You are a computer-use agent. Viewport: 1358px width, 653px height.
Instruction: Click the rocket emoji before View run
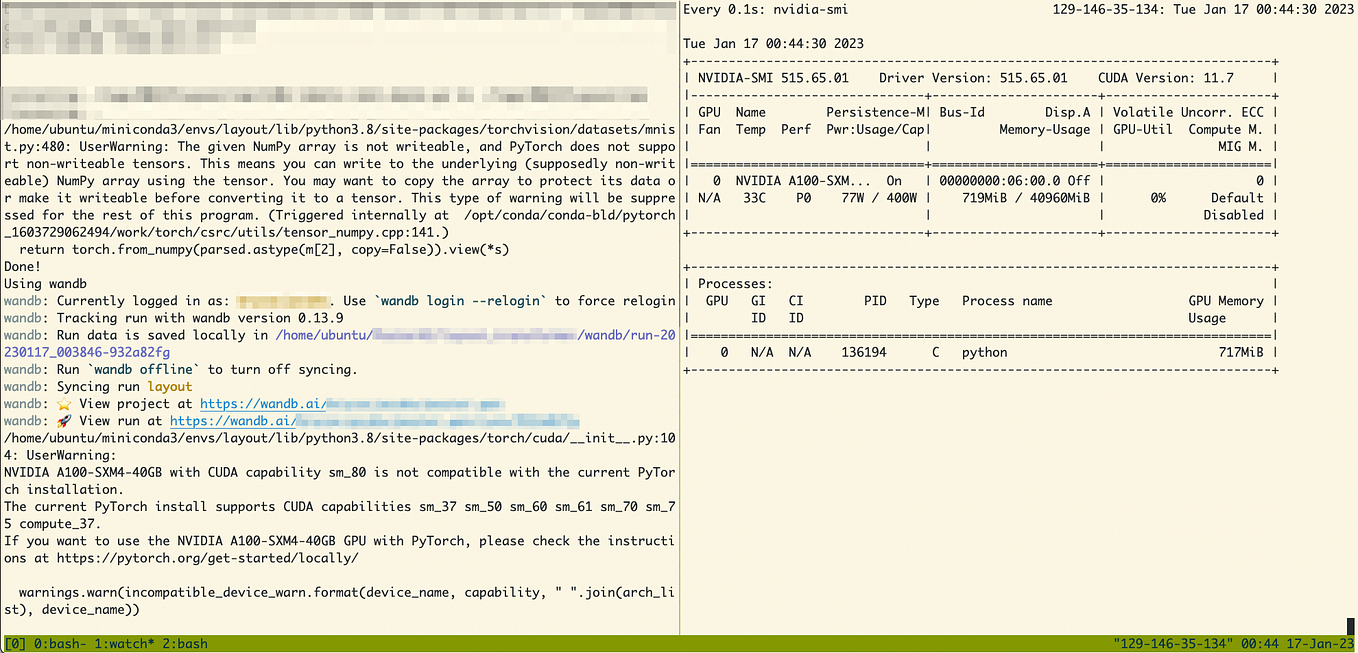pos(64,421)
